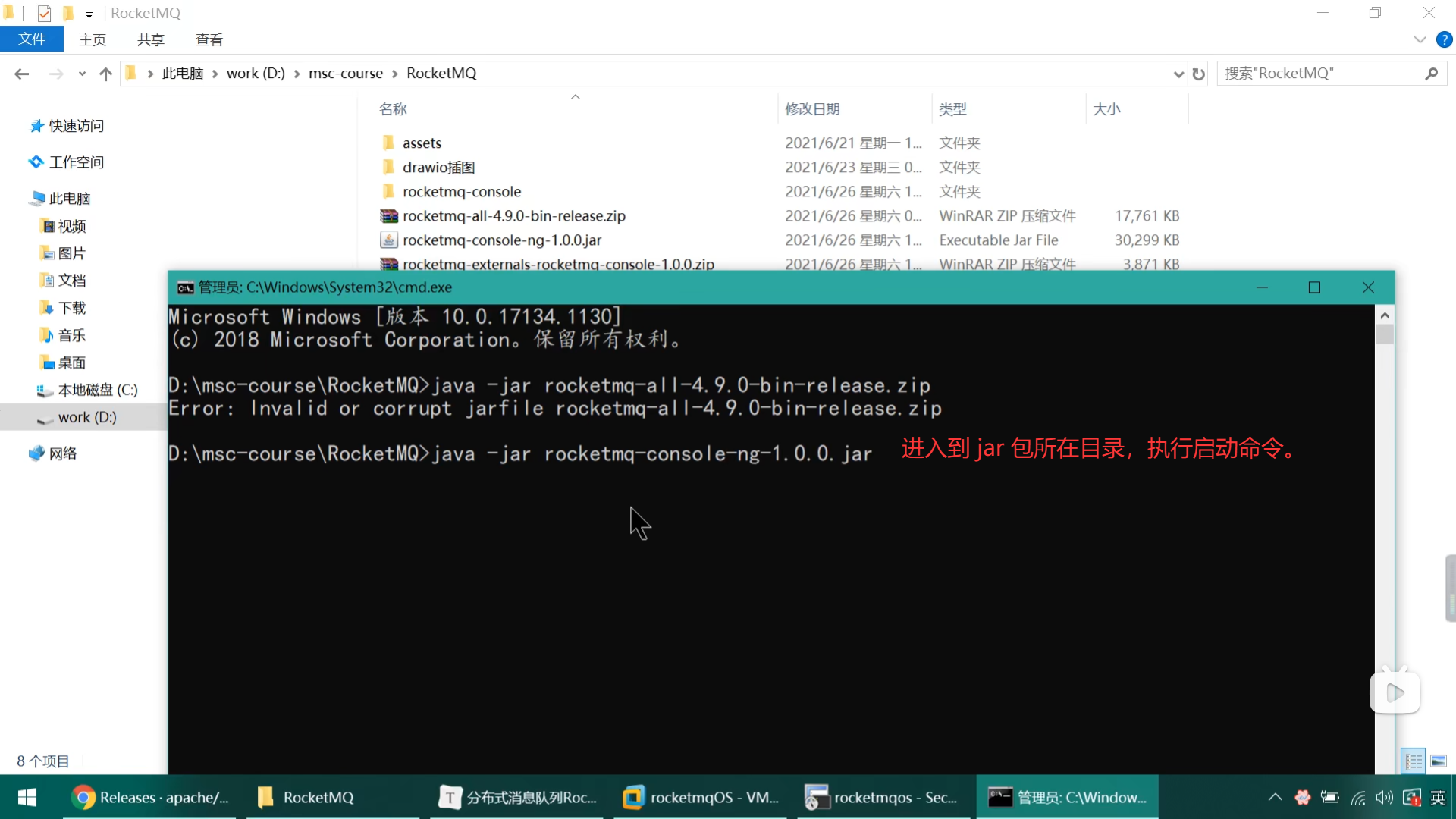Click the Back navigation arrow
1456x819 pixels.
pos(21,74)
